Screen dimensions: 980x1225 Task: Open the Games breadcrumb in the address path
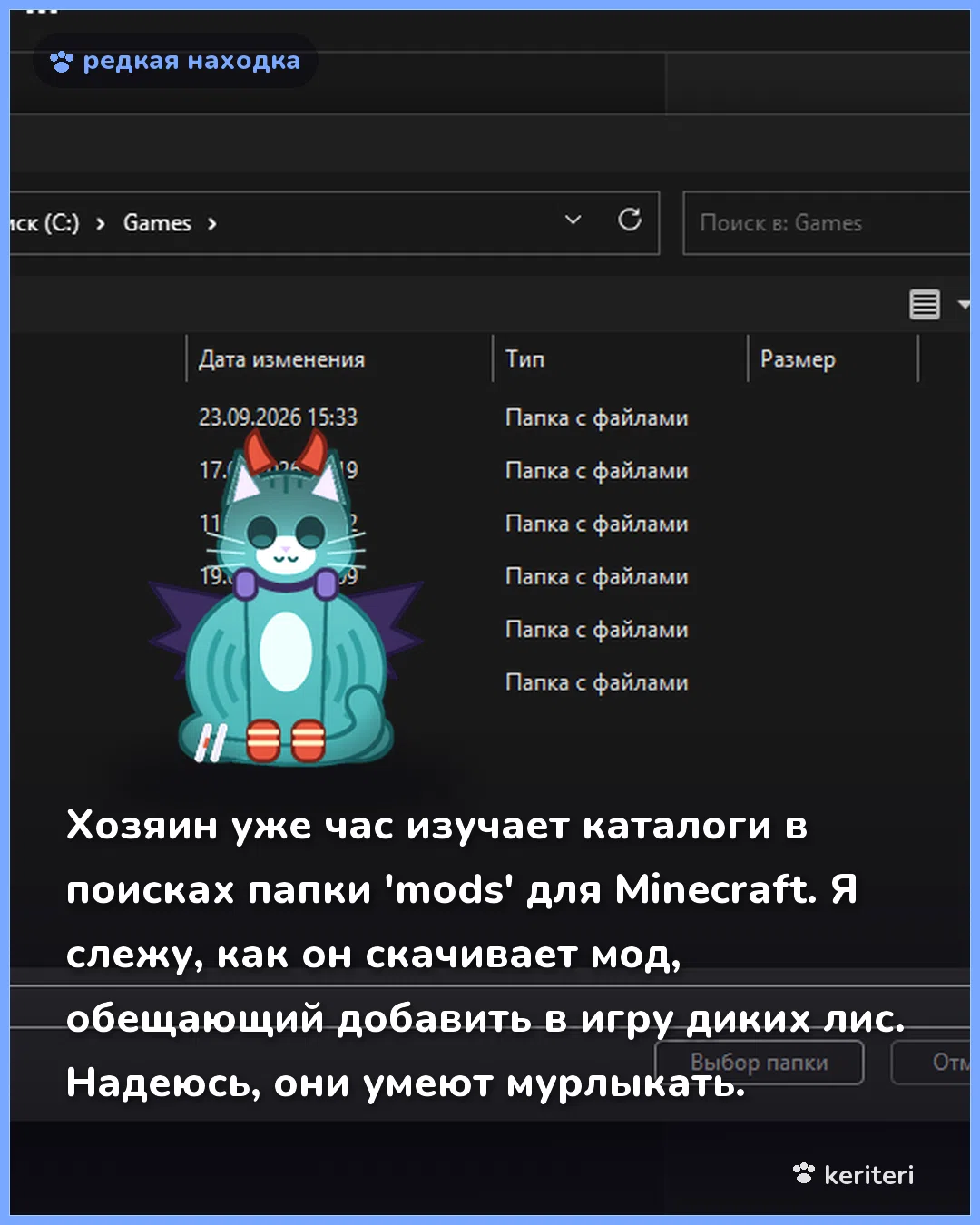pos(157,223)
